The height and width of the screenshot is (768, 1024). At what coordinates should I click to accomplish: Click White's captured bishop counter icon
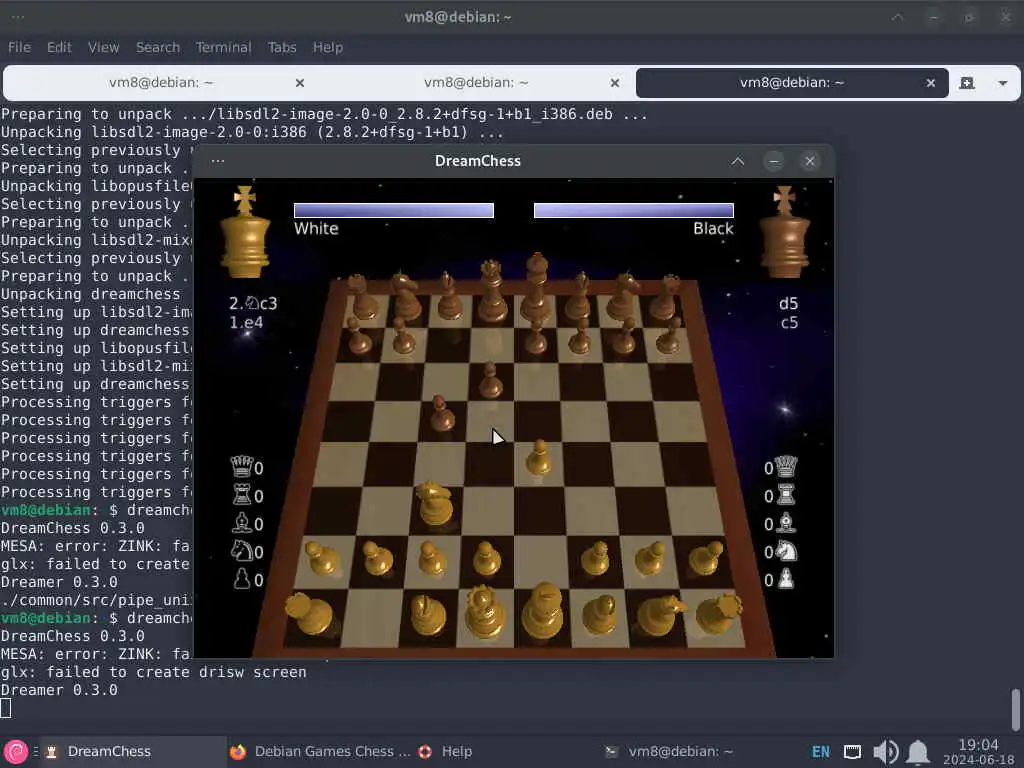tap(242, 523)
